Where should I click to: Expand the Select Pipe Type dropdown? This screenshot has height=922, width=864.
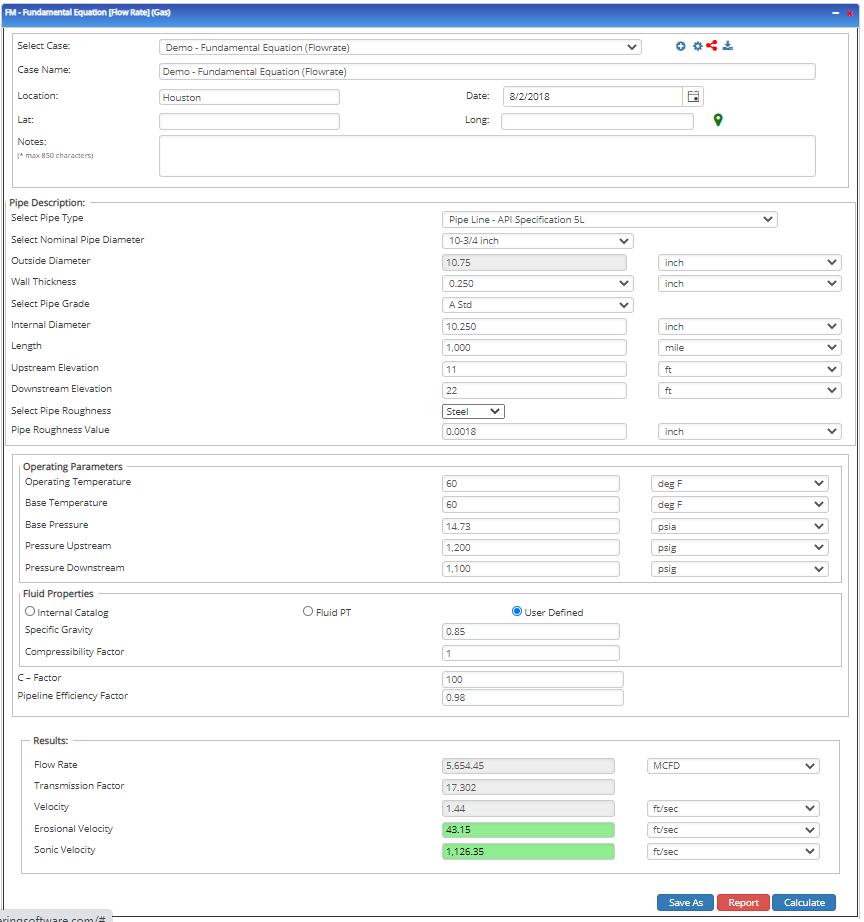click(609, 220)
